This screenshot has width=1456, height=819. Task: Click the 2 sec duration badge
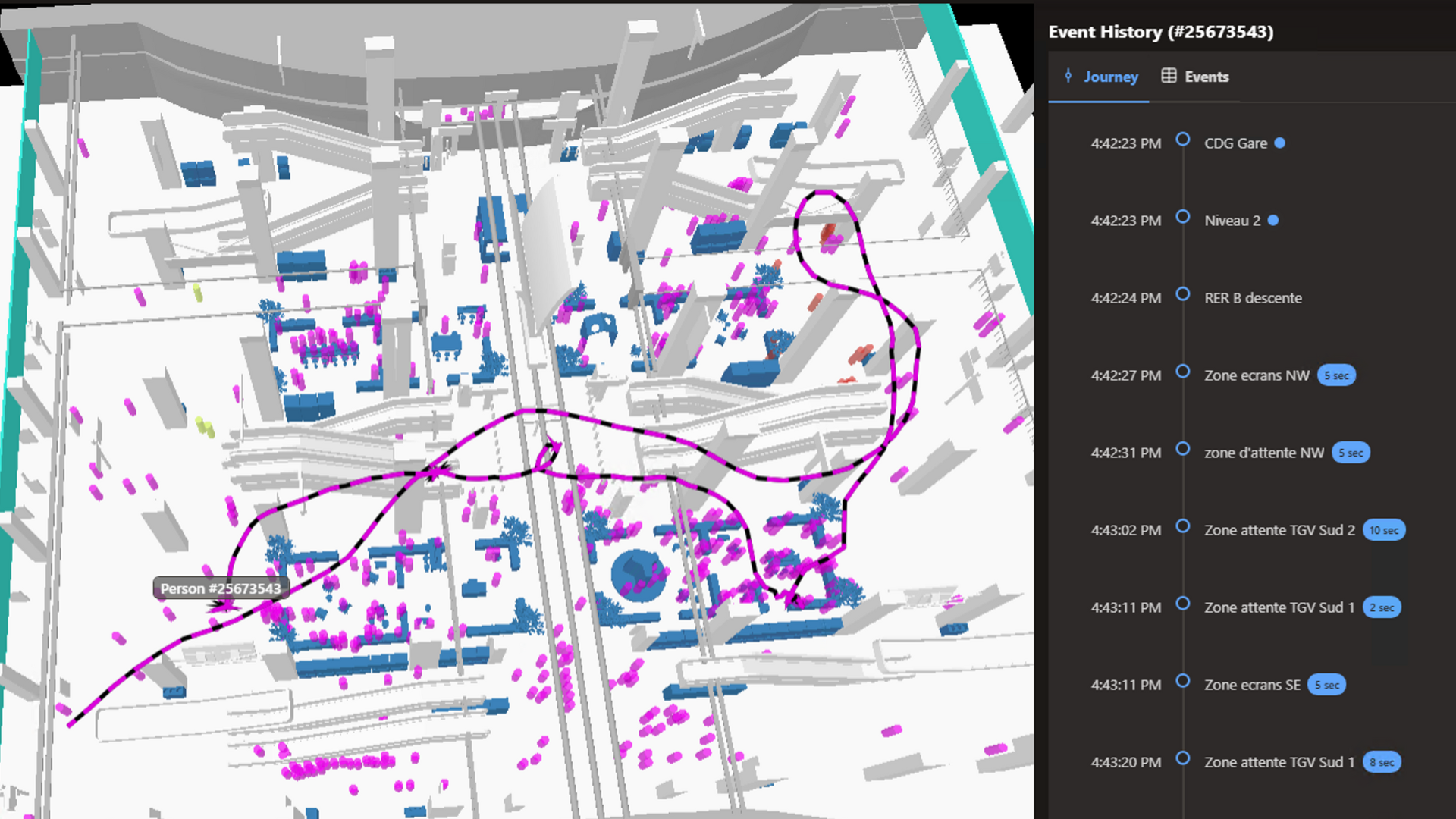(1381, 607)
